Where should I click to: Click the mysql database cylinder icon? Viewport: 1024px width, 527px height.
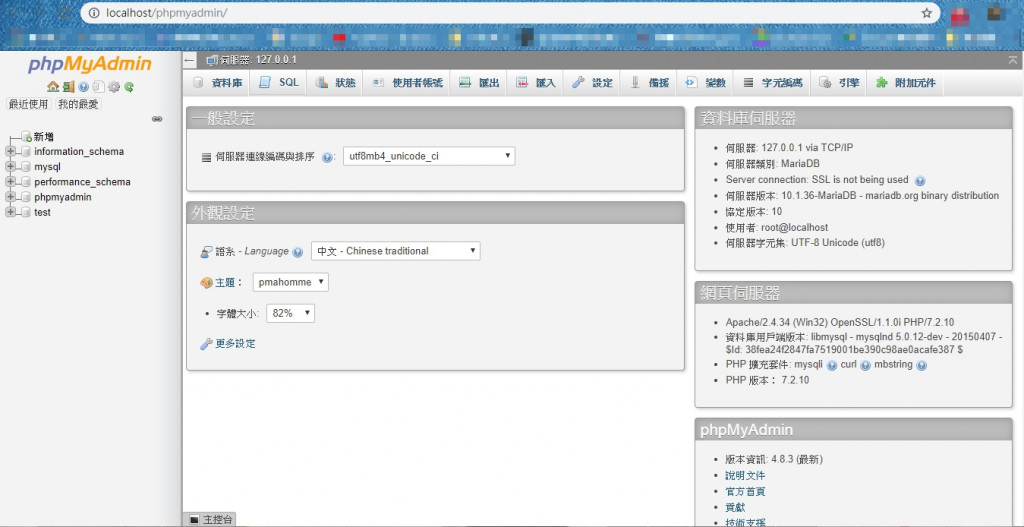click(x=25, y=167)
